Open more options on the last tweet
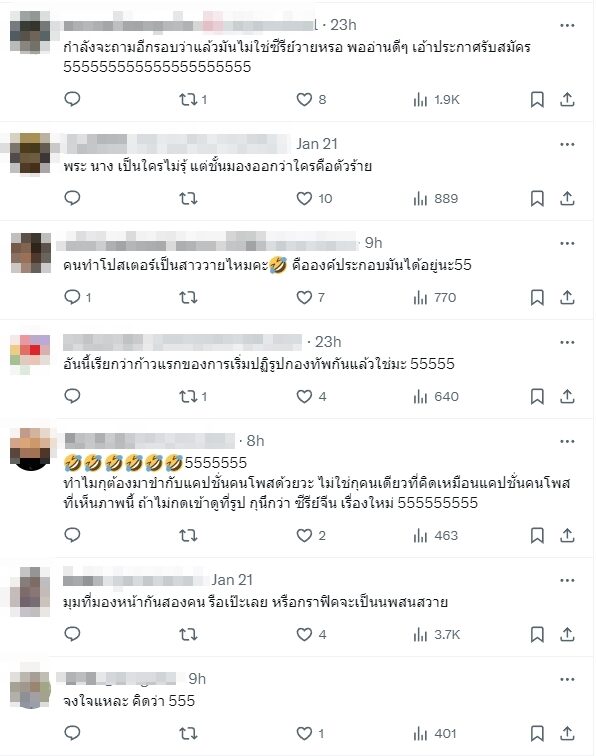The image size is (596, 756). [x=567, y=679]
